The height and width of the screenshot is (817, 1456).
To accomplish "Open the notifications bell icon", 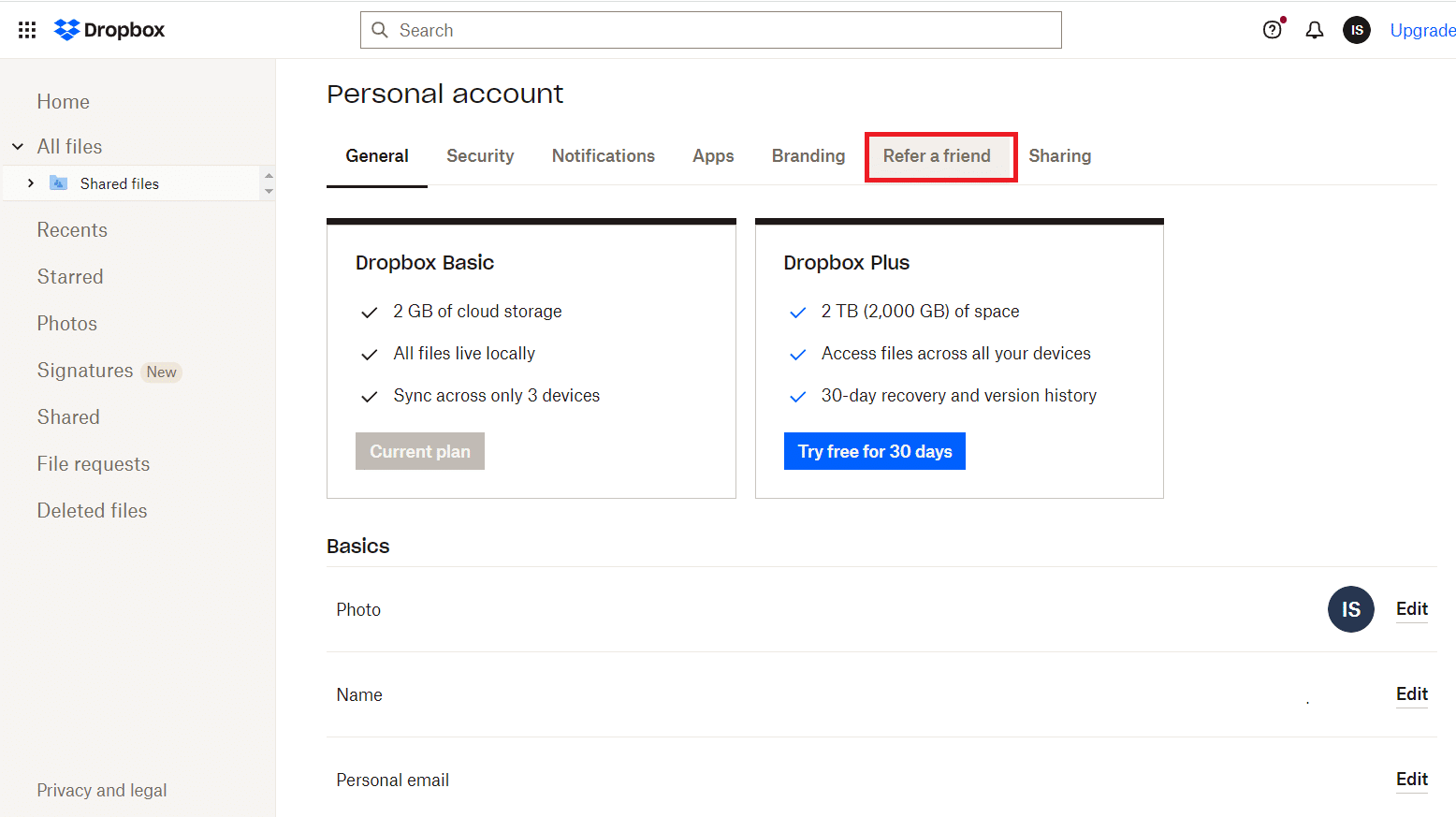I will click(x=1315, y=30).
